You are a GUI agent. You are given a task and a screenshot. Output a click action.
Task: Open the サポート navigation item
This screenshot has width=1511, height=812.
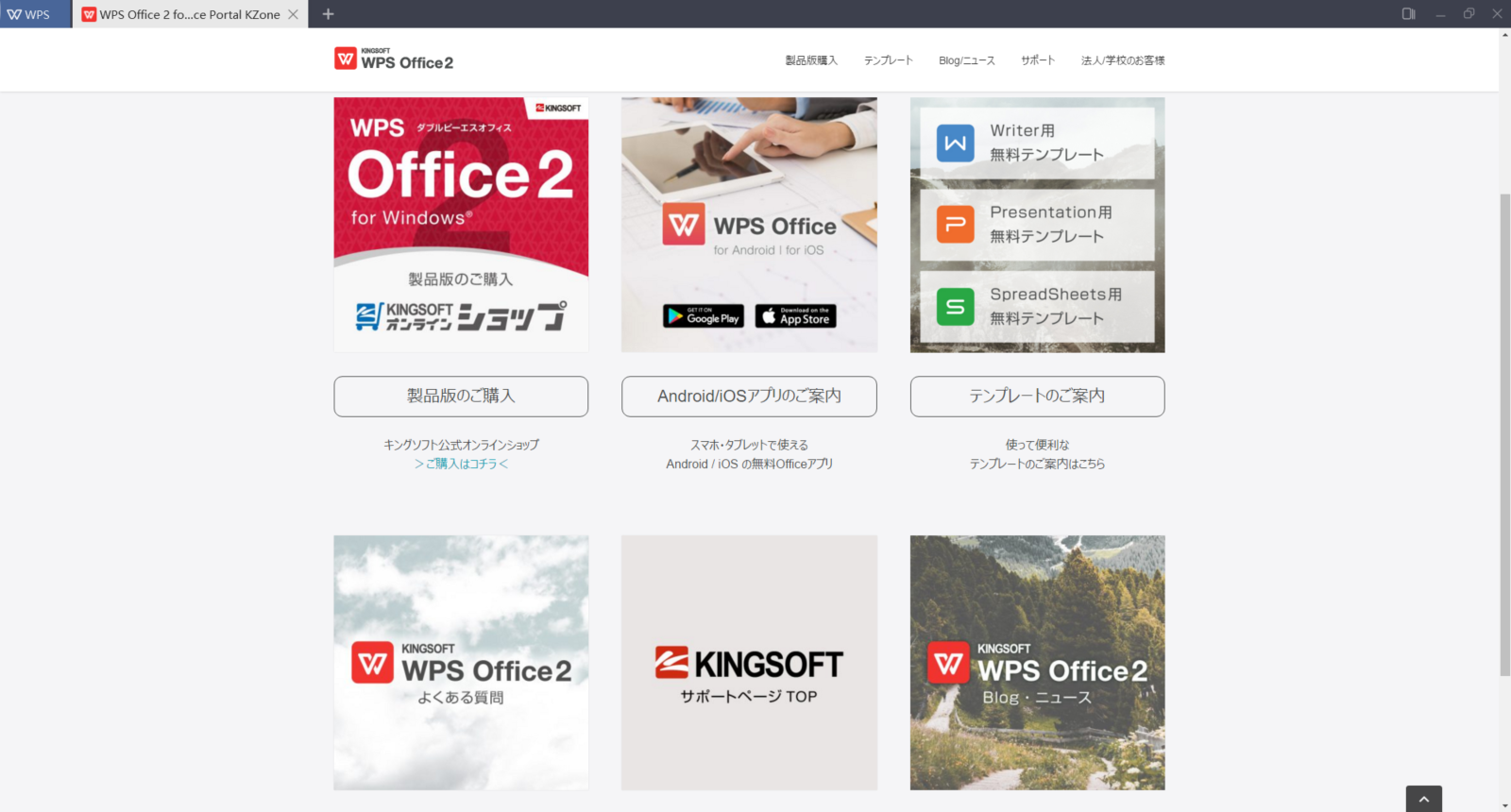point(1038,60)
